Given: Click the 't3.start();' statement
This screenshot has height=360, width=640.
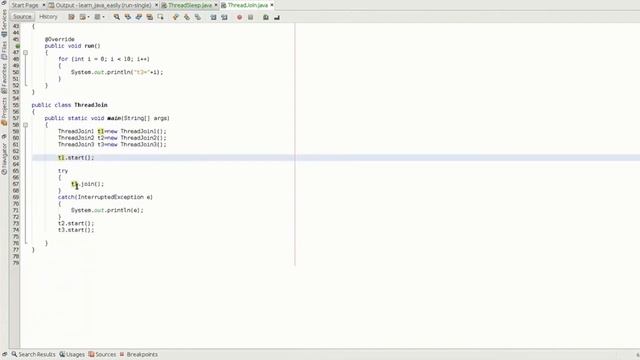Looking at the screenshot, I should click(76, 230).
